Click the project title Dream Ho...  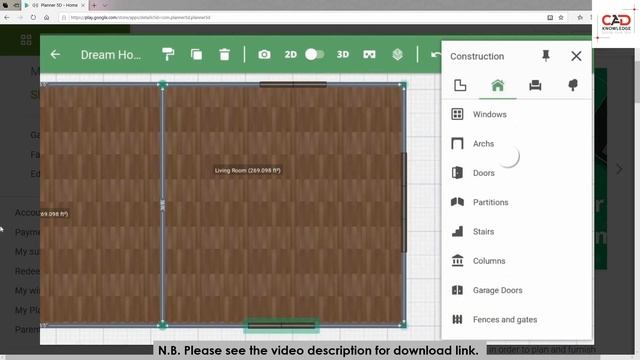[x=111, y=55]
